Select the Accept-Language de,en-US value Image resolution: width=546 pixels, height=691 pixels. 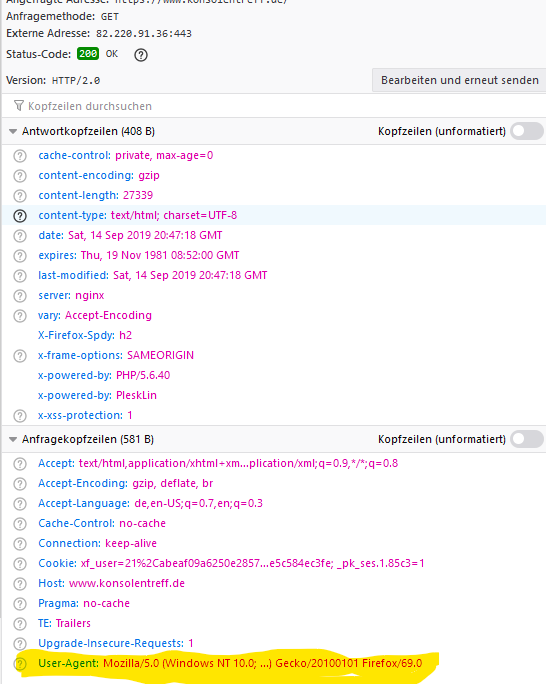pos(198,503)
